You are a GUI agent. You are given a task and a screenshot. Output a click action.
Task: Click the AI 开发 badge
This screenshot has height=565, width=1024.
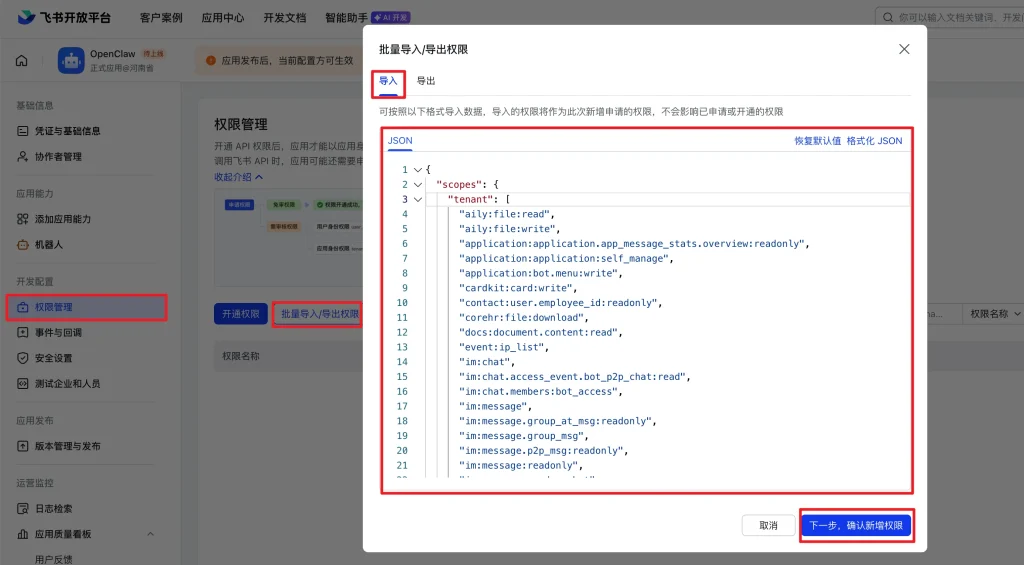(391, 18)
